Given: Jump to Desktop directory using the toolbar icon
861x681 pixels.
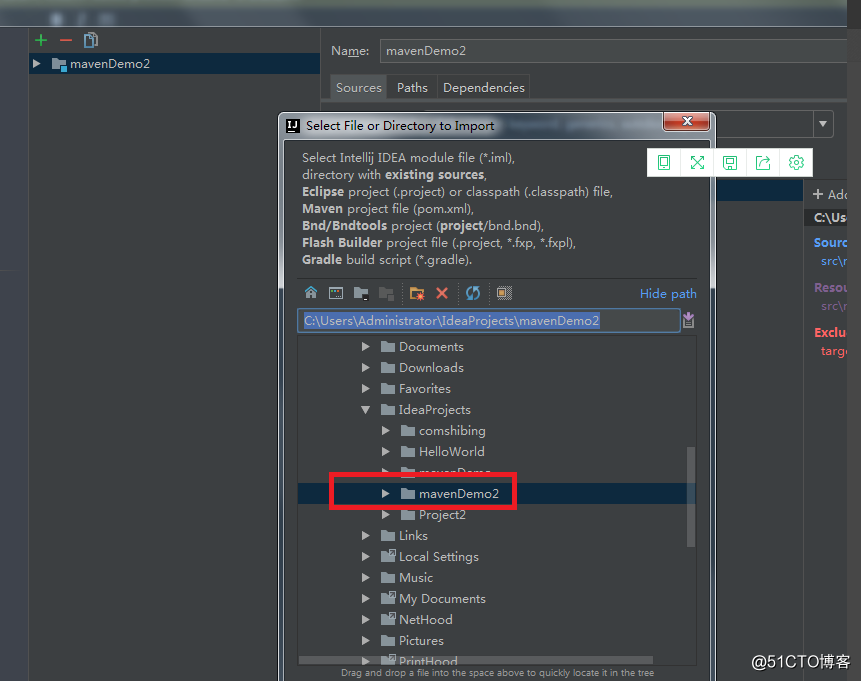Looking at the screenshot, I should coord(336,293).
